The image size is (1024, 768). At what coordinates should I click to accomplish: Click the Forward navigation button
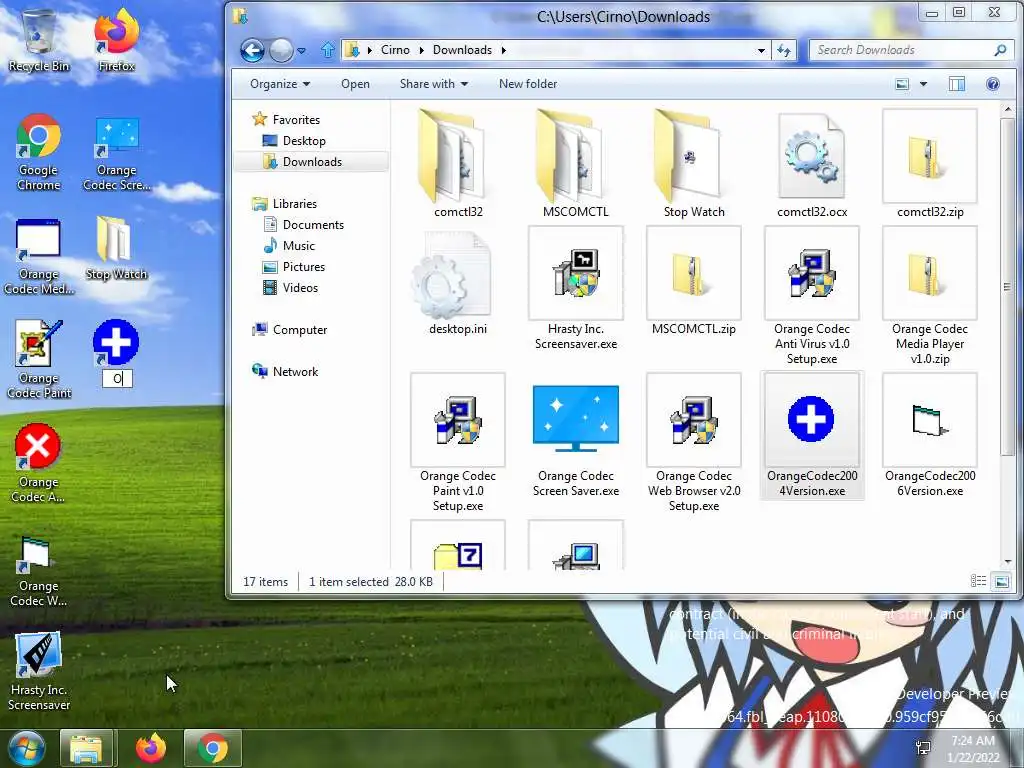click(x=281, y=50)
